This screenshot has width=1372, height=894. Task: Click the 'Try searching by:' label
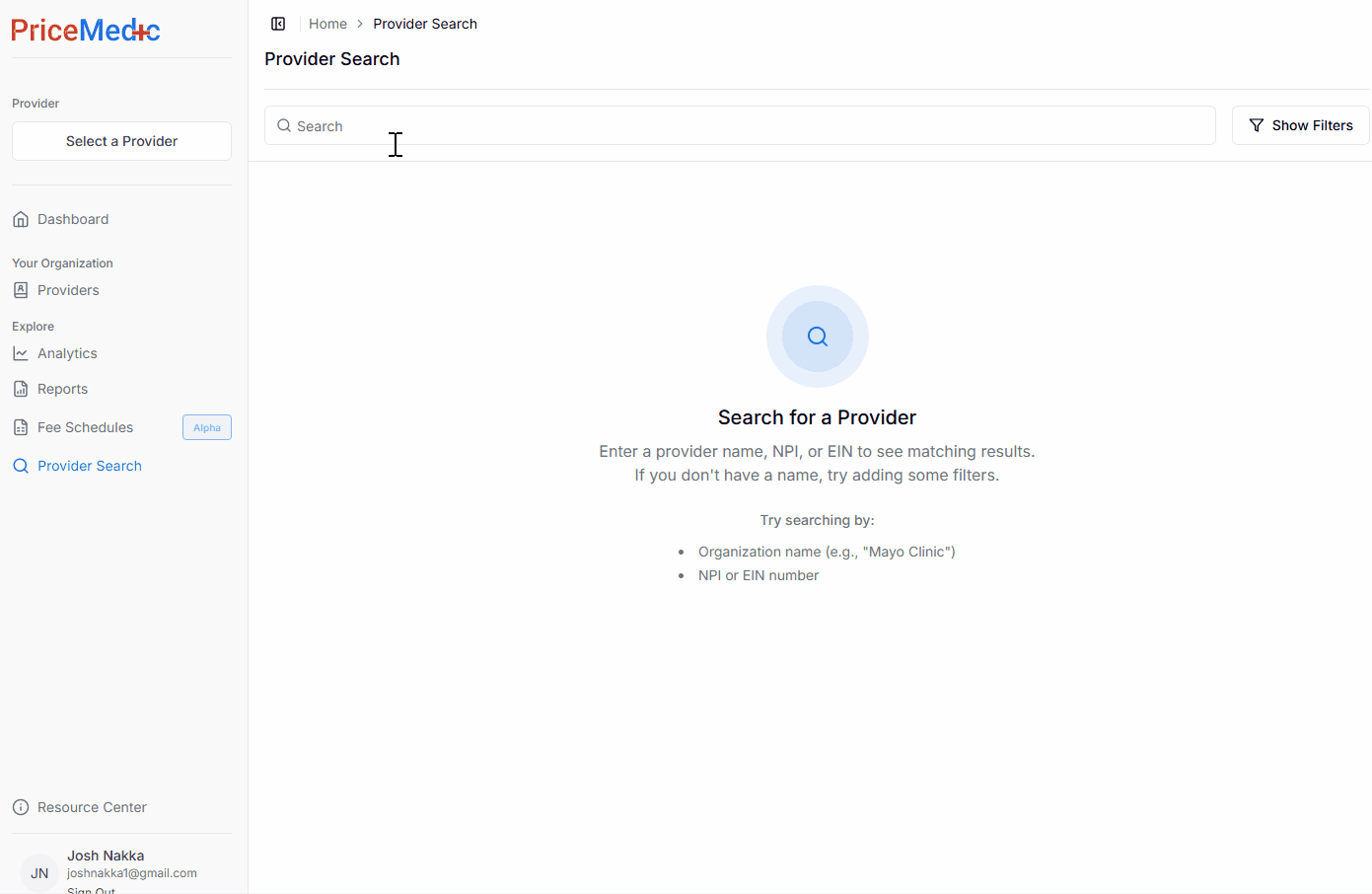click(817, 520)
